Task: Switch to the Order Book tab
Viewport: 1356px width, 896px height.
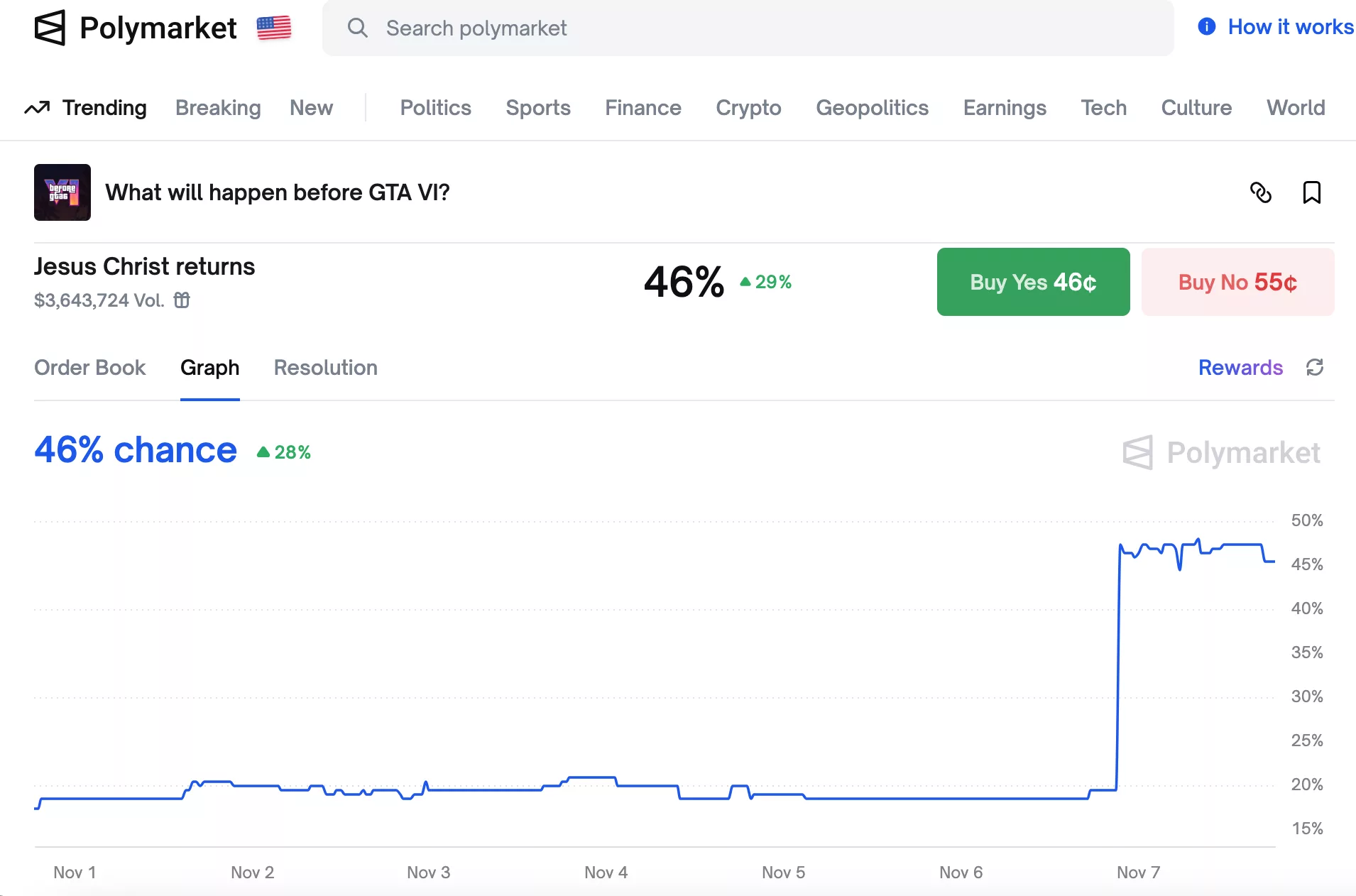Action: point(90,368)
